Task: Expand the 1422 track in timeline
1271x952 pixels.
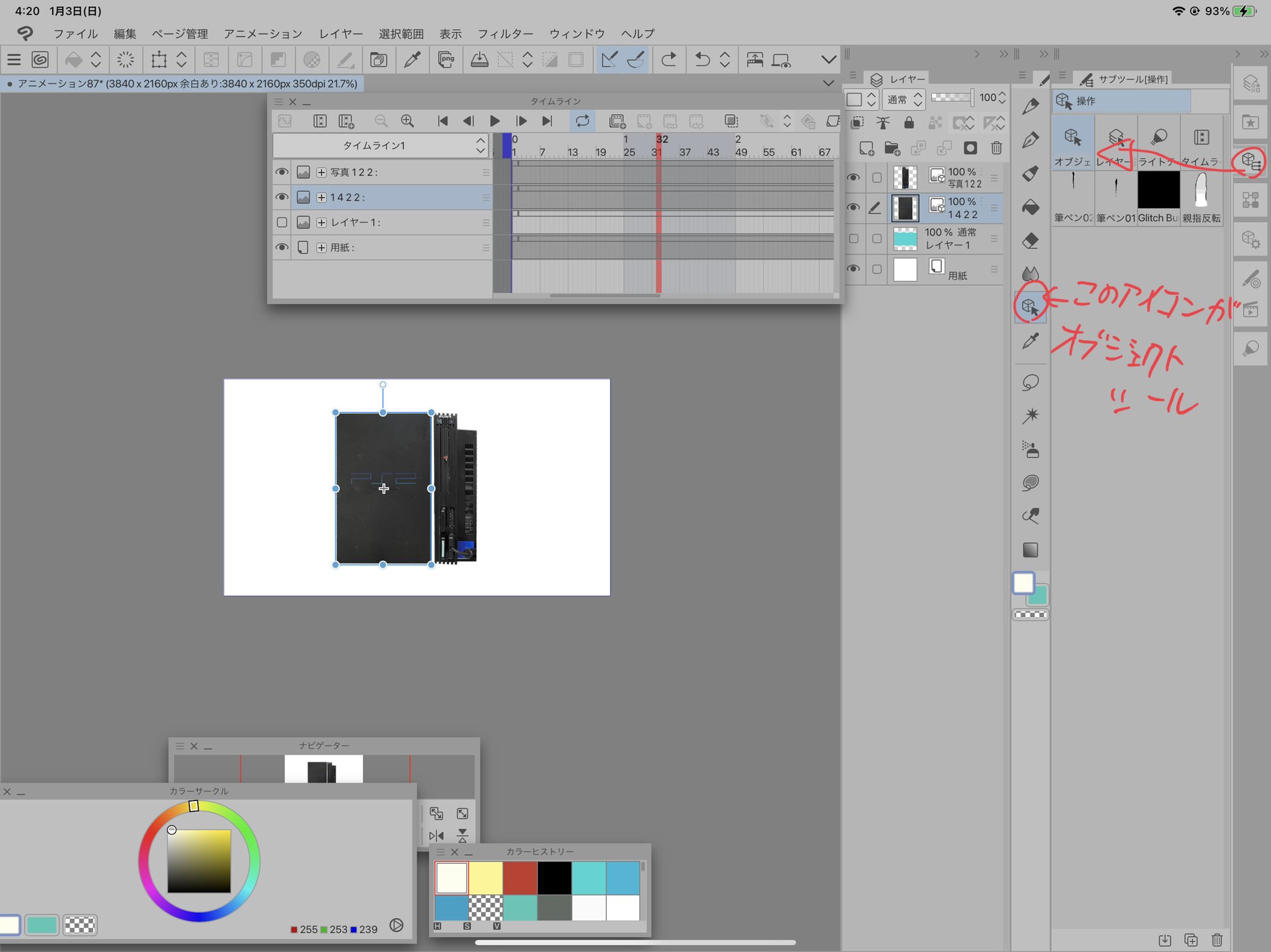Action: (321, 197)
